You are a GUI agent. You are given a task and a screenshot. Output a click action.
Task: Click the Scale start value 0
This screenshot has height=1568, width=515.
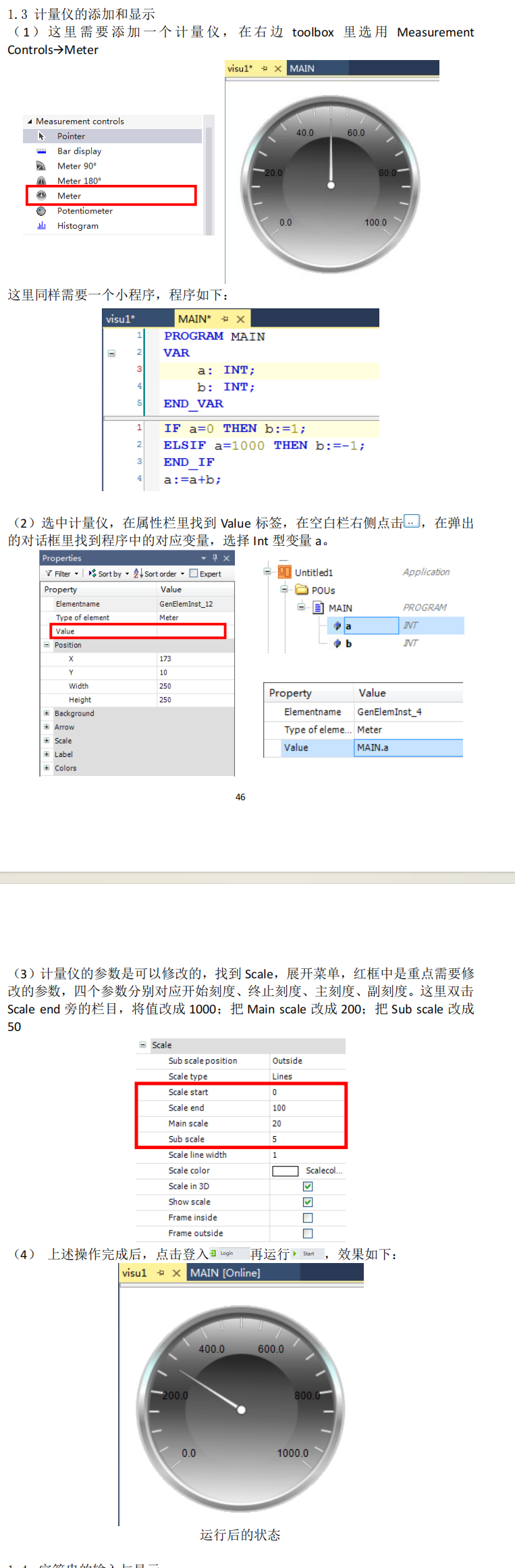308,1092
